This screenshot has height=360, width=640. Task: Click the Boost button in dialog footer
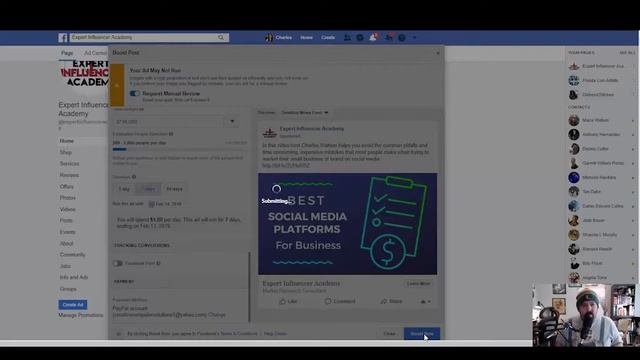tap(422, 334)
